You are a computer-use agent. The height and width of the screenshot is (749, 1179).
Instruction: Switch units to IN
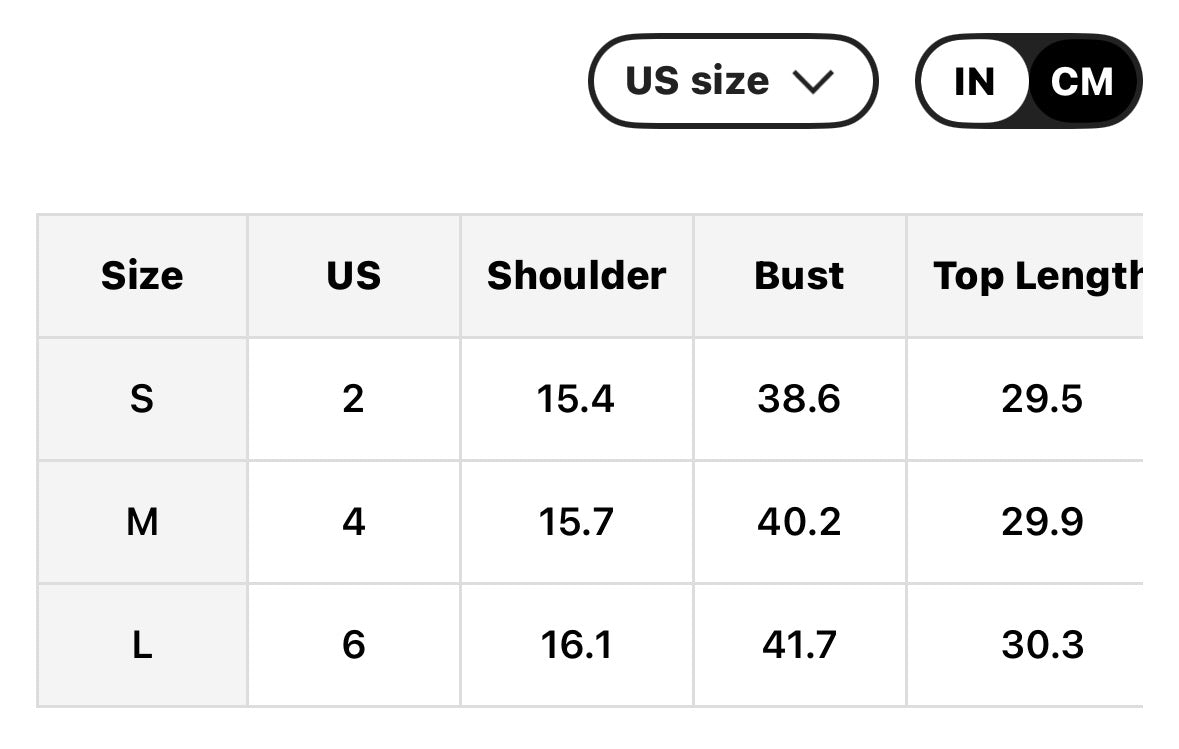[974, 82]
